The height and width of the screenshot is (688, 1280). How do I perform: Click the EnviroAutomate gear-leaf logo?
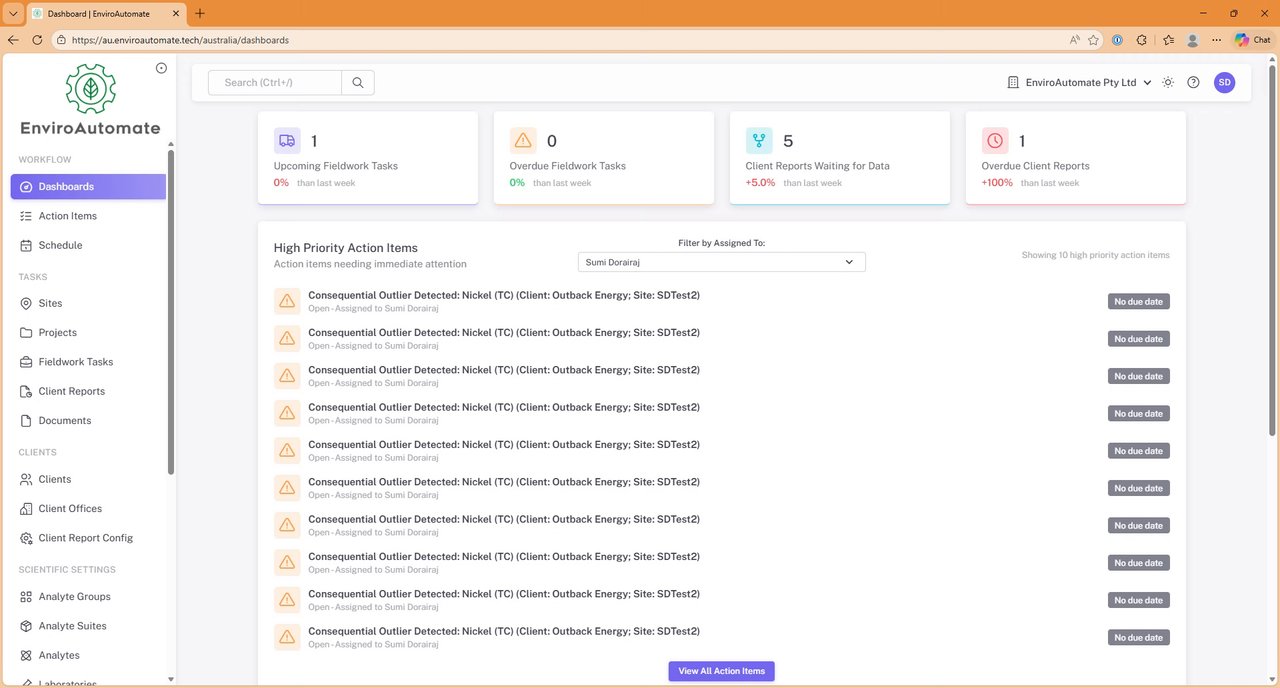[90, 89]
